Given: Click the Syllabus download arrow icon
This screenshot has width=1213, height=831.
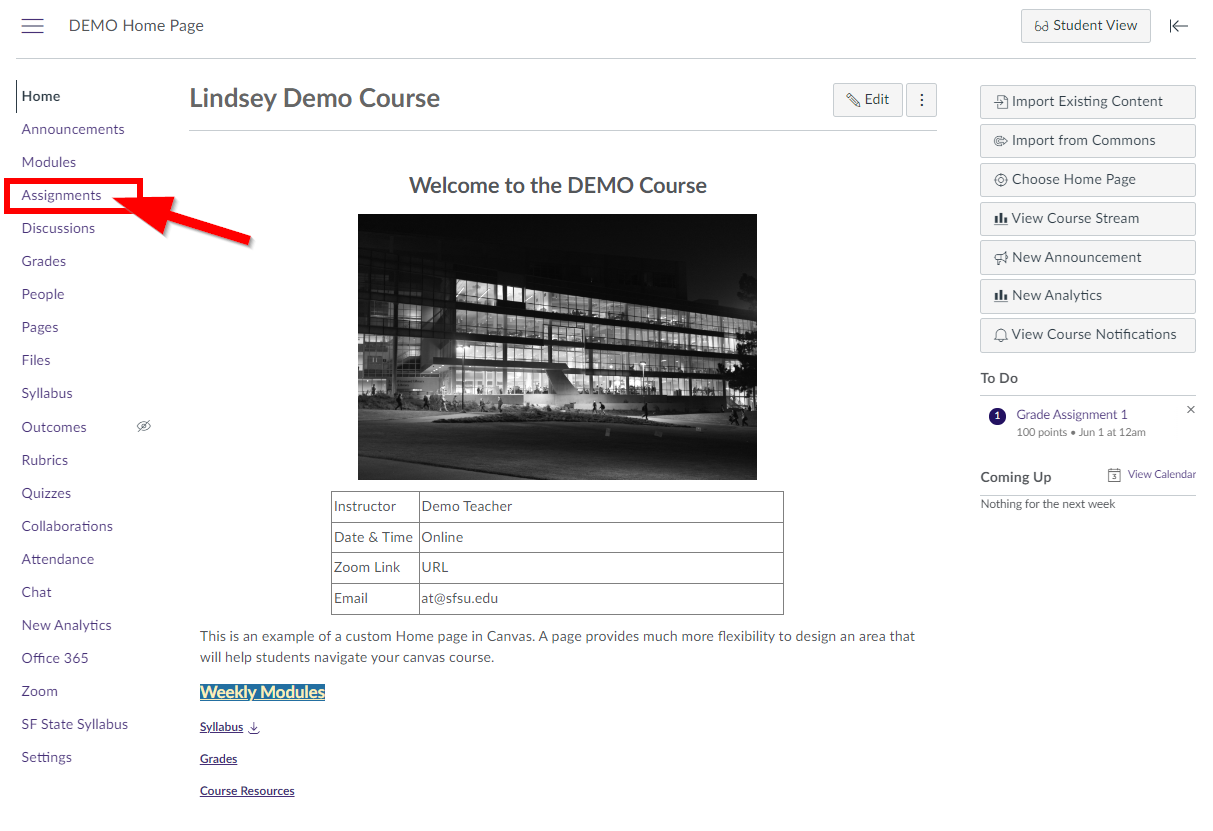Looking at the screenshot, I should pyautogui.click(x=254, y=727).
